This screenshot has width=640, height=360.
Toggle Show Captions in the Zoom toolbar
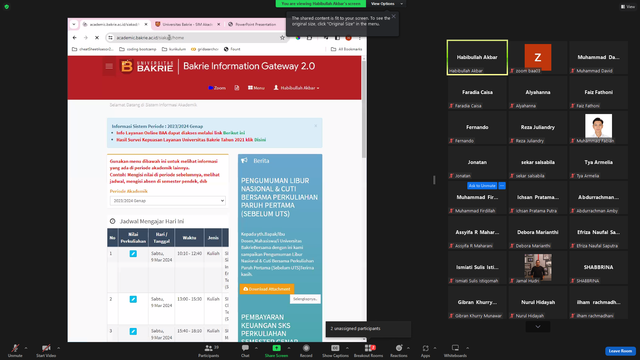coord(335,350)
